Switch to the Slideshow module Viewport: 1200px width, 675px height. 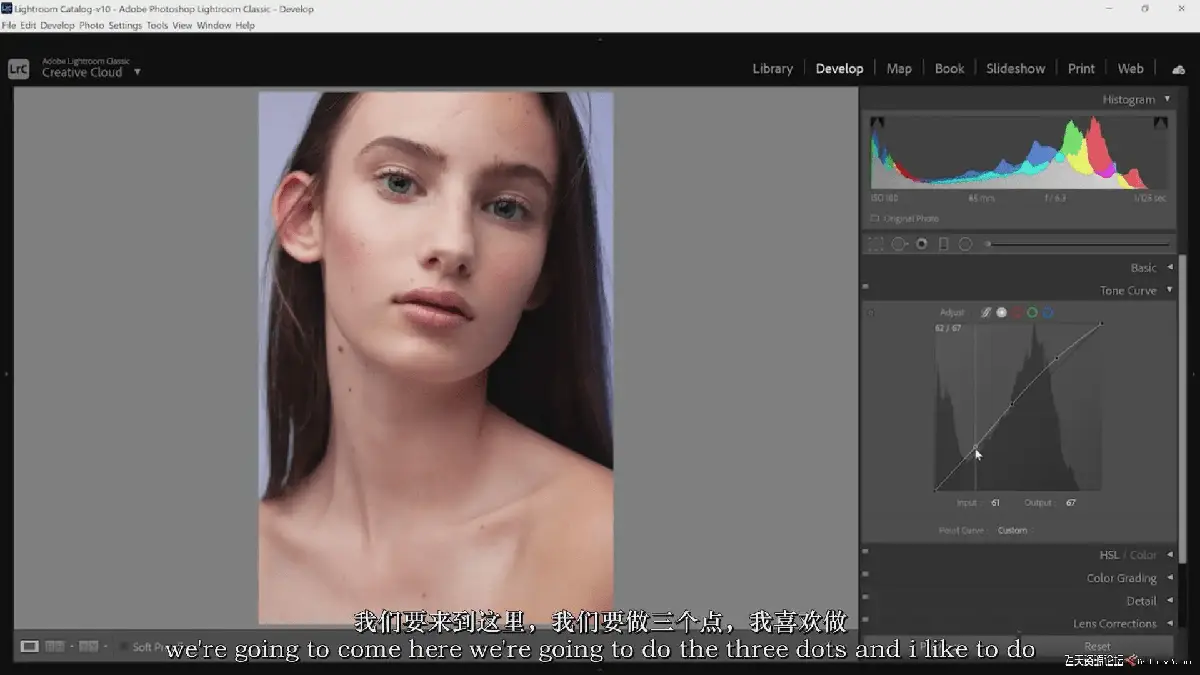pos(1015,69)
